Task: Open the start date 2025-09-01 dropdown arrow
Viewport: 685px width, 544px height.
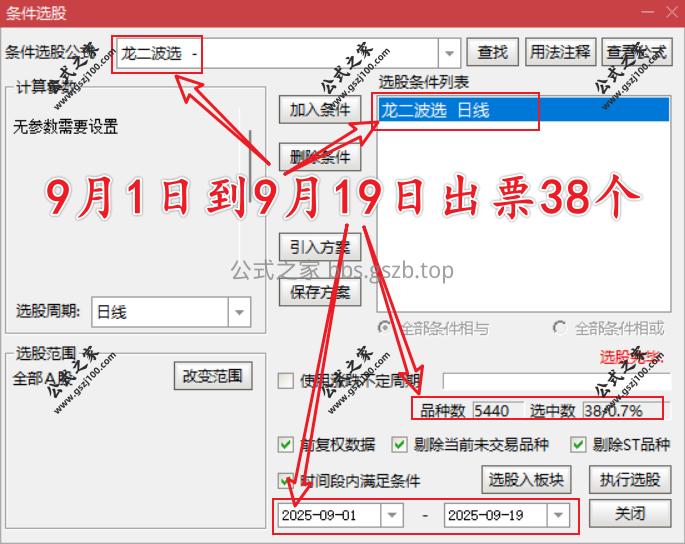Action: 392,515
